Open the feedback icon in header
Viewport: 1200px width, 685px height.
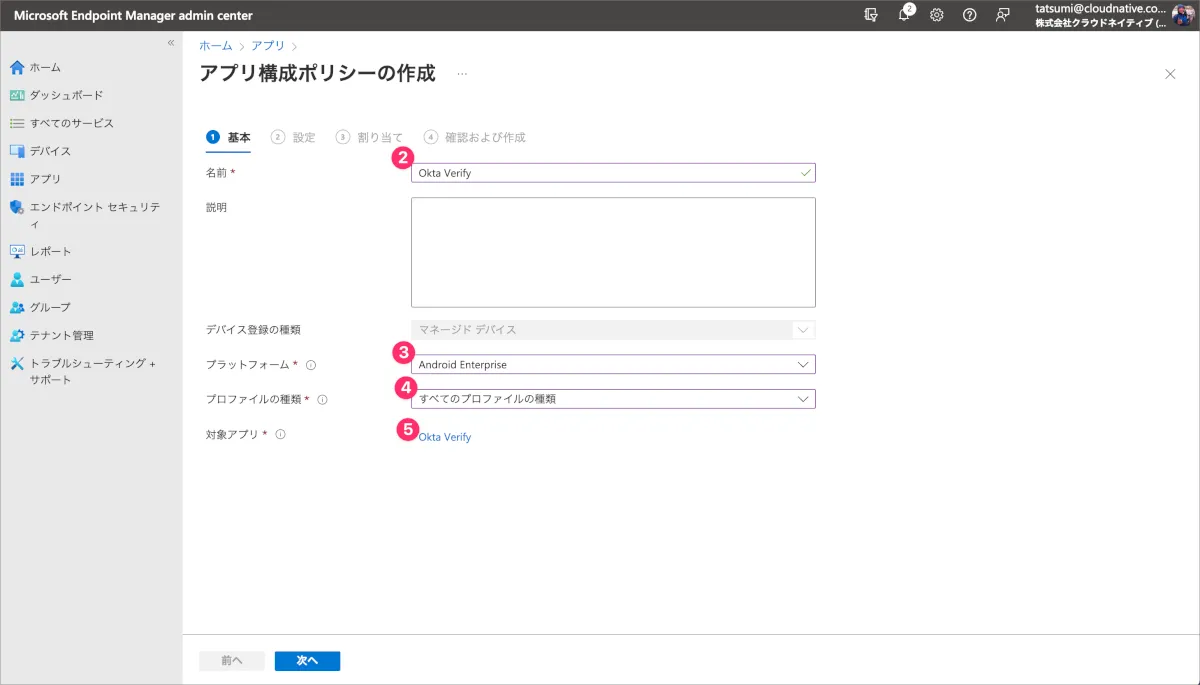click(x=1002, y=15)
